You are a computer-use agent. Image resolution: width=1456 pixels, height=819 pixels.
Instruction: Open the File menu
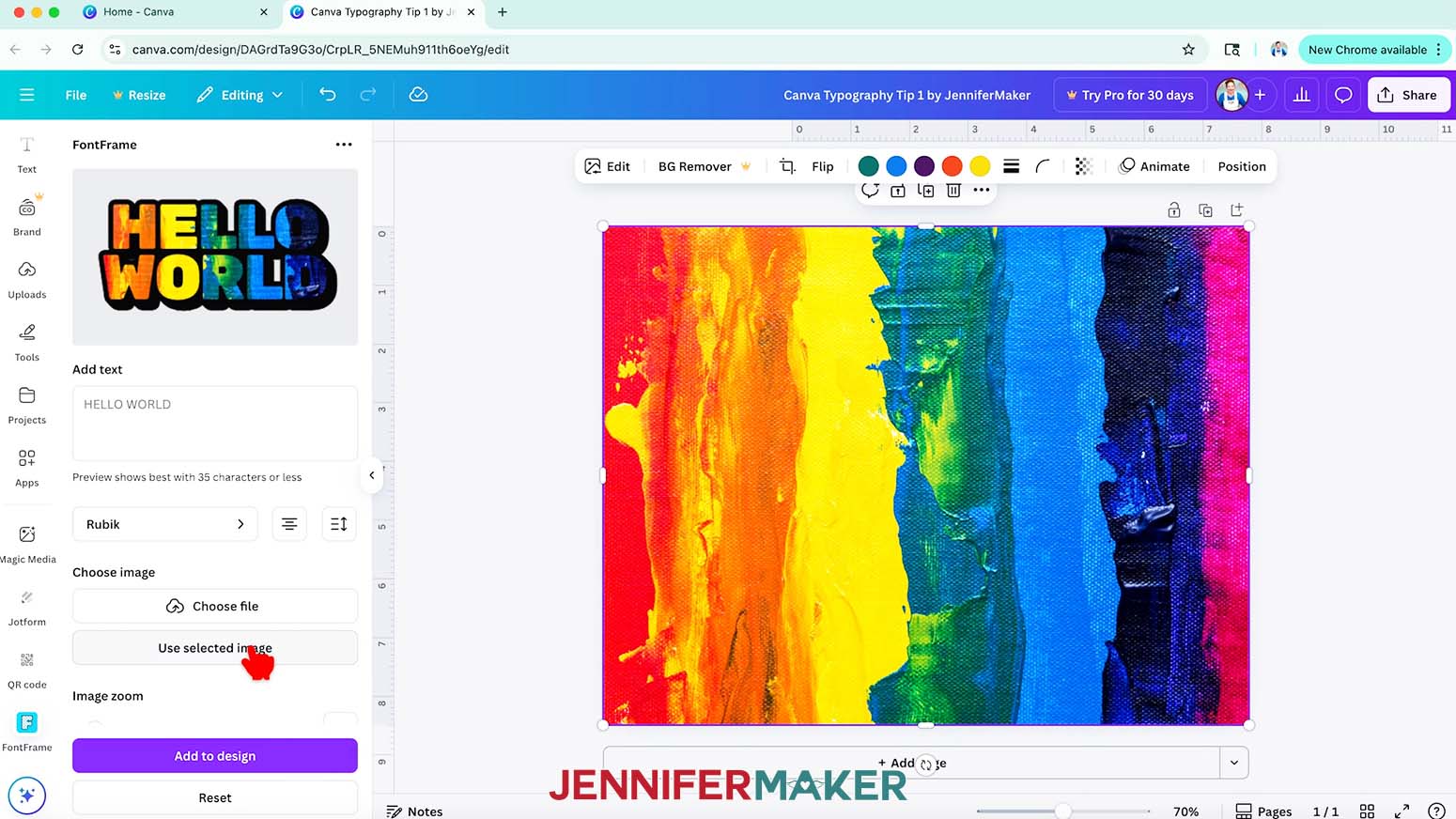pyautogui.click(x=76, y=95)
